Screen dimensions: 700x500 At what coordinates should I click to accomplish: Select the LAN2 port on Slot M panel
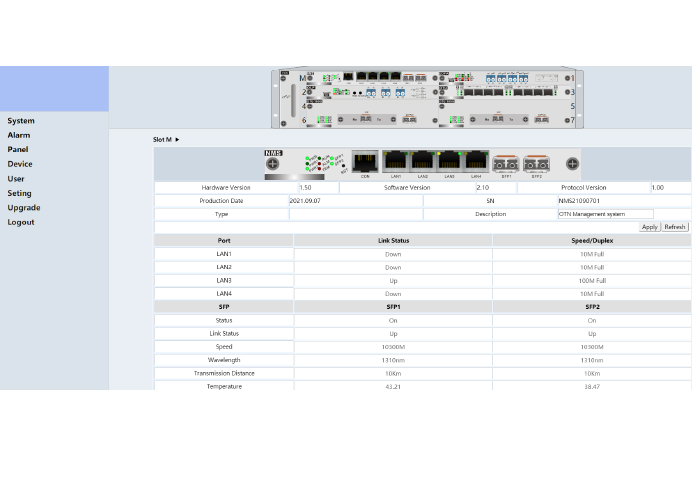point(423,162)
